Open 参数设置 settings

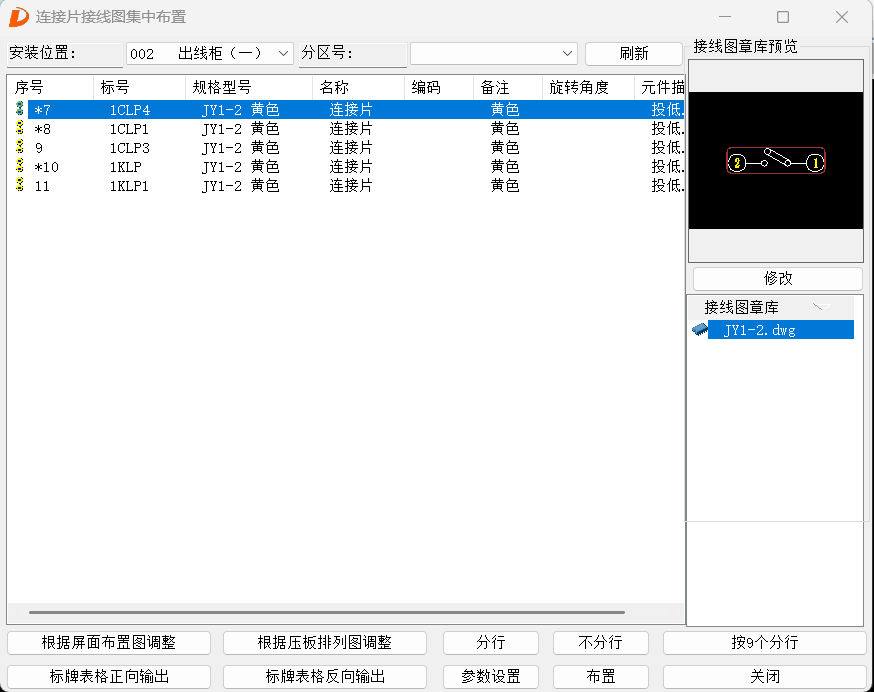click(491, 676)
